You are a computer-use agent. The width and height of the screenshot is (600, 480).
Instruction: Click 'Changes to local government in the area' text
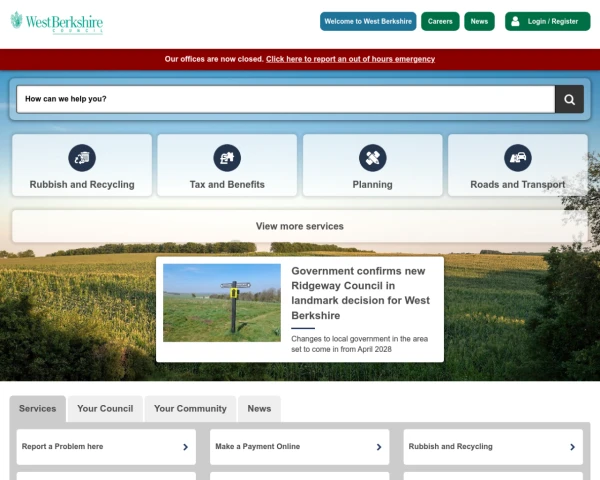coord(359,339)
